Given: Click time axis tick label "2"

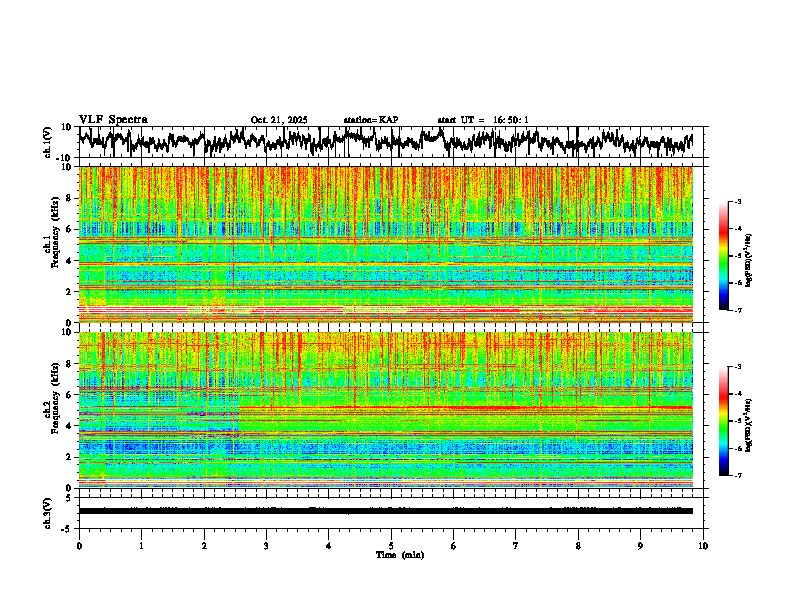Looking at the screenshot, I should [x=204, y=546].
